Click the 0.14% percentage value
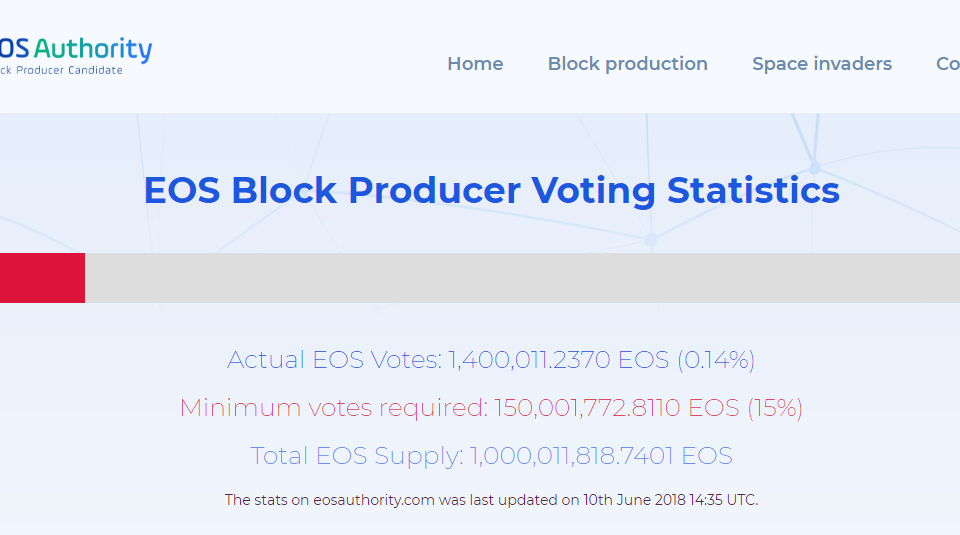The height and width of the screenshot is (535, 960). pyautogui.click(x=716, y=359)
